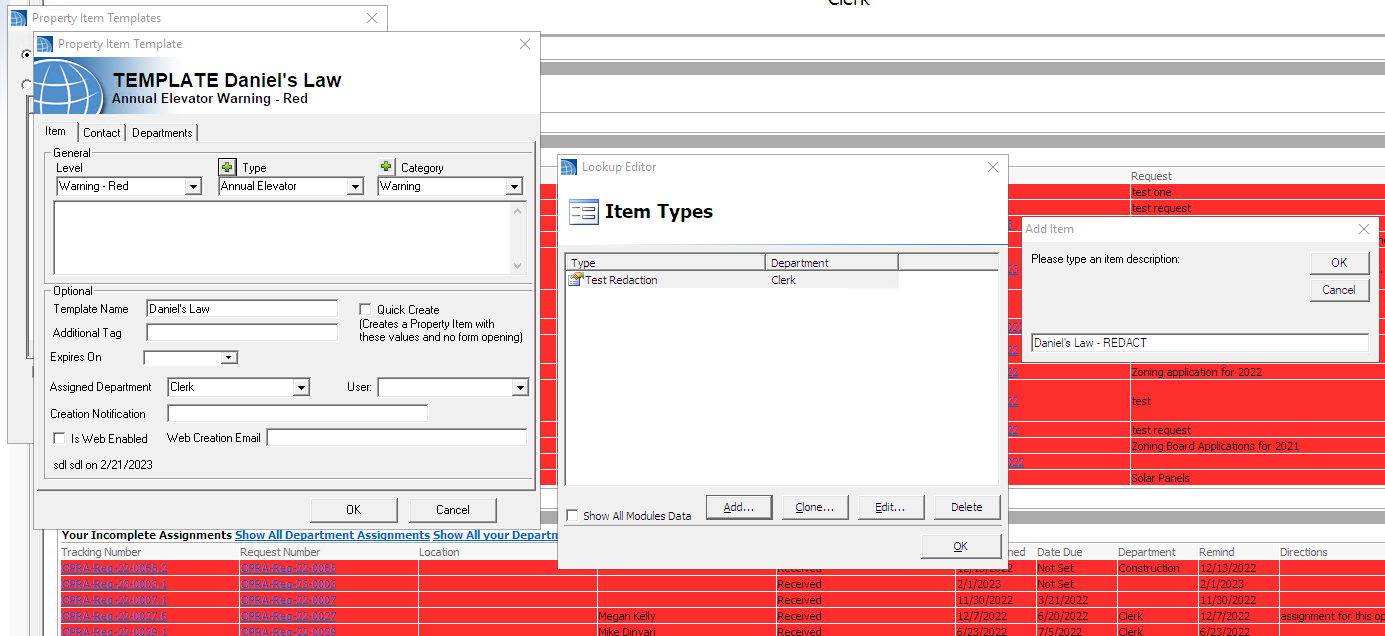The height and width of the screenshot is (636, 1385).
Task: Close the Lookup Editor window
Action: click(993, 167)
